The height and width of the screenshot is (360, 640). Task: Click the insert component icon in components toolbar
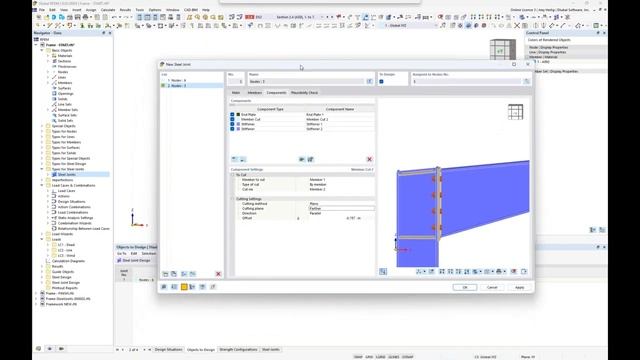click(x=302, y=159)
